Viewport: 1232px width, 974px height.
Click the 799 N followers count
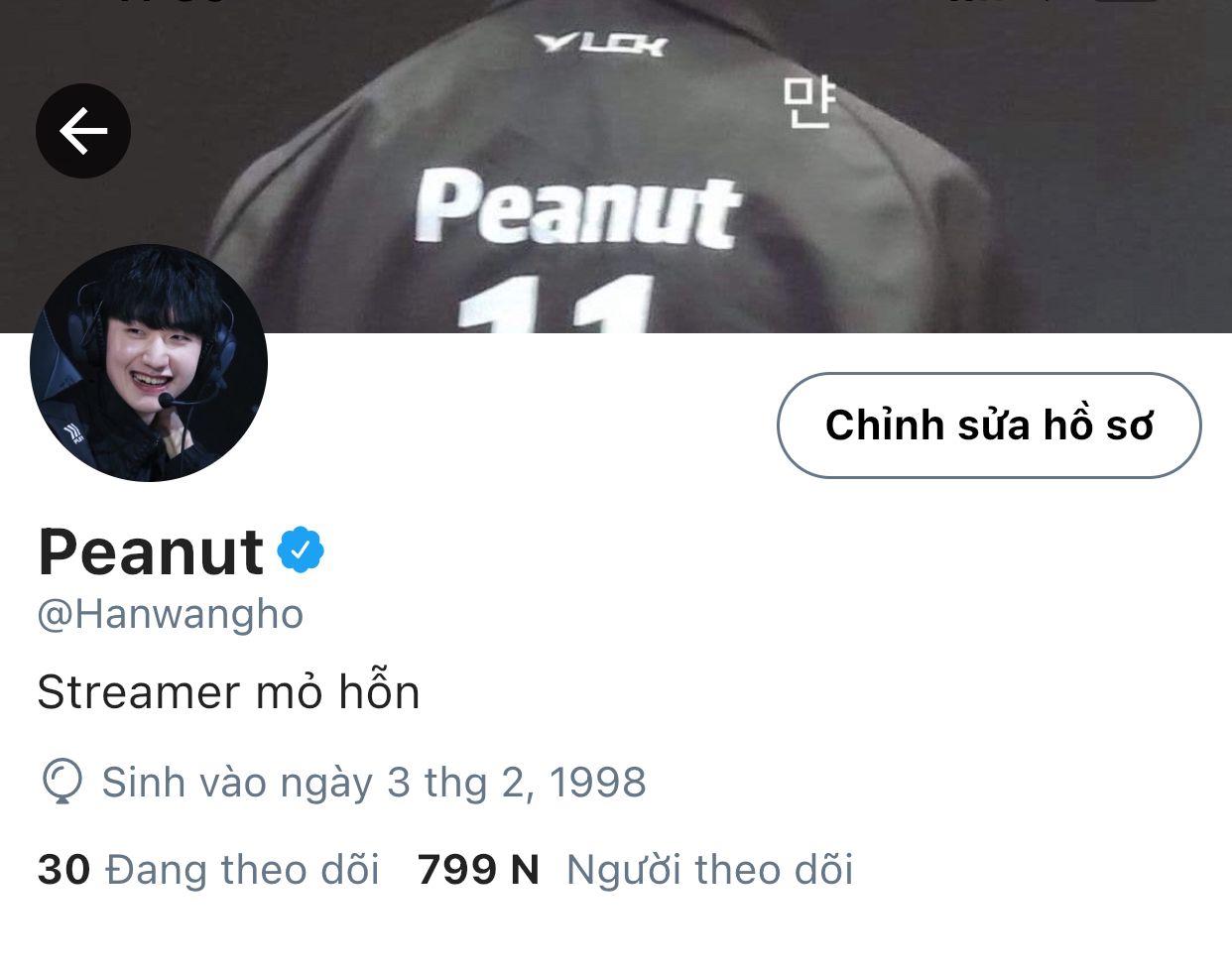coord(478,870)
